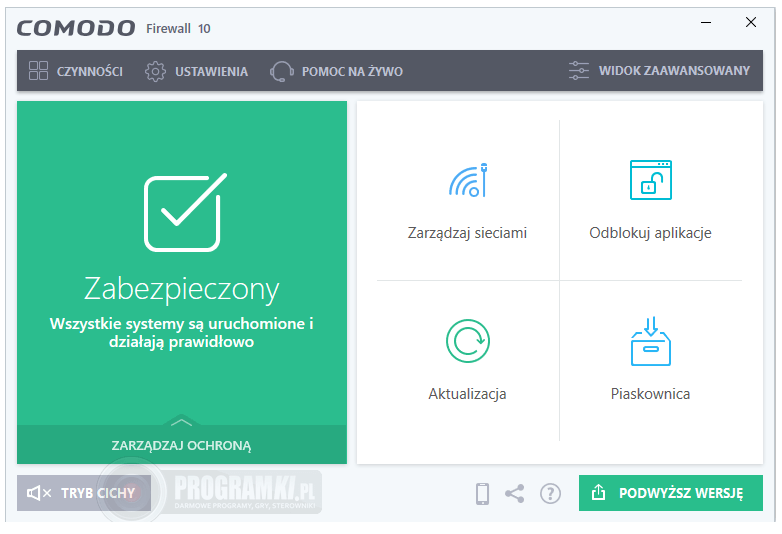Click the headset icon for live help

(x=282, y=72)
